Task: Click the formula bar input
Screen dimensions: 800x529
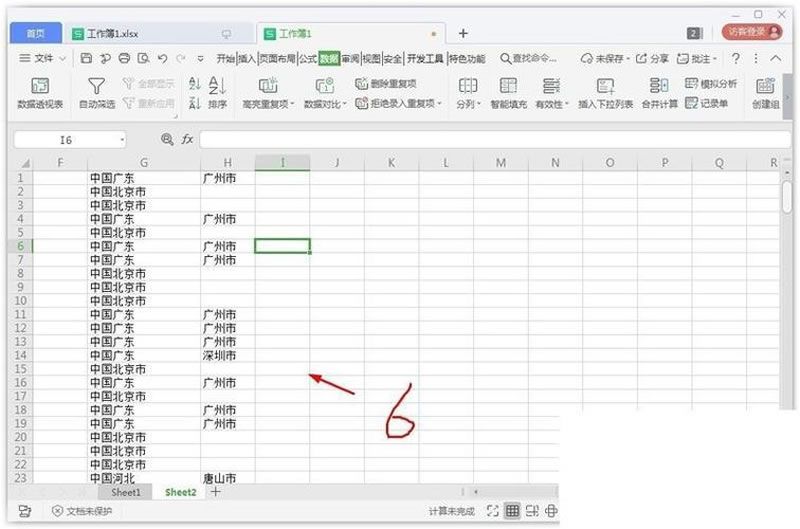Action: (x=495, y=139)
